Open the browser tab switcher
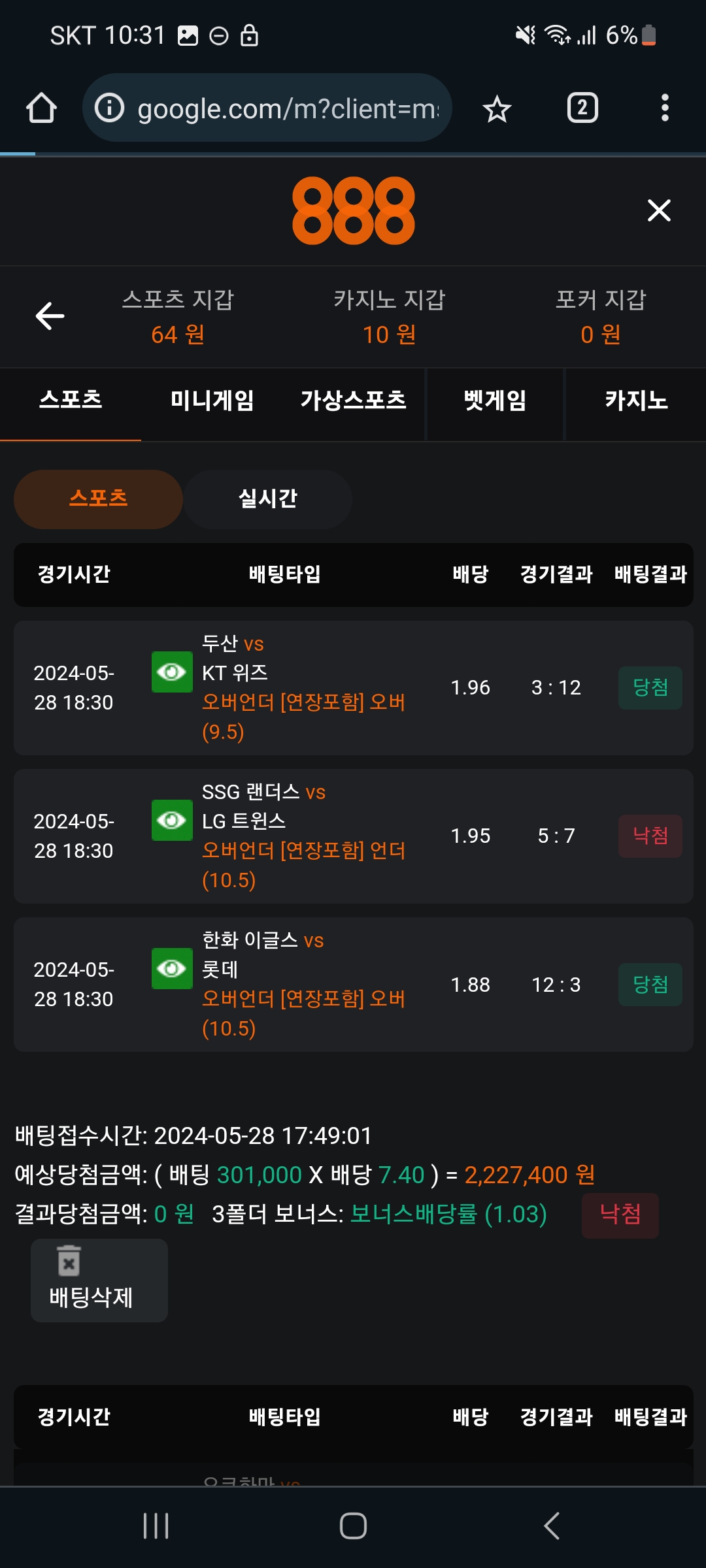Image resolution: width=706 pixels, height=1568 pixels. (582, 108)
